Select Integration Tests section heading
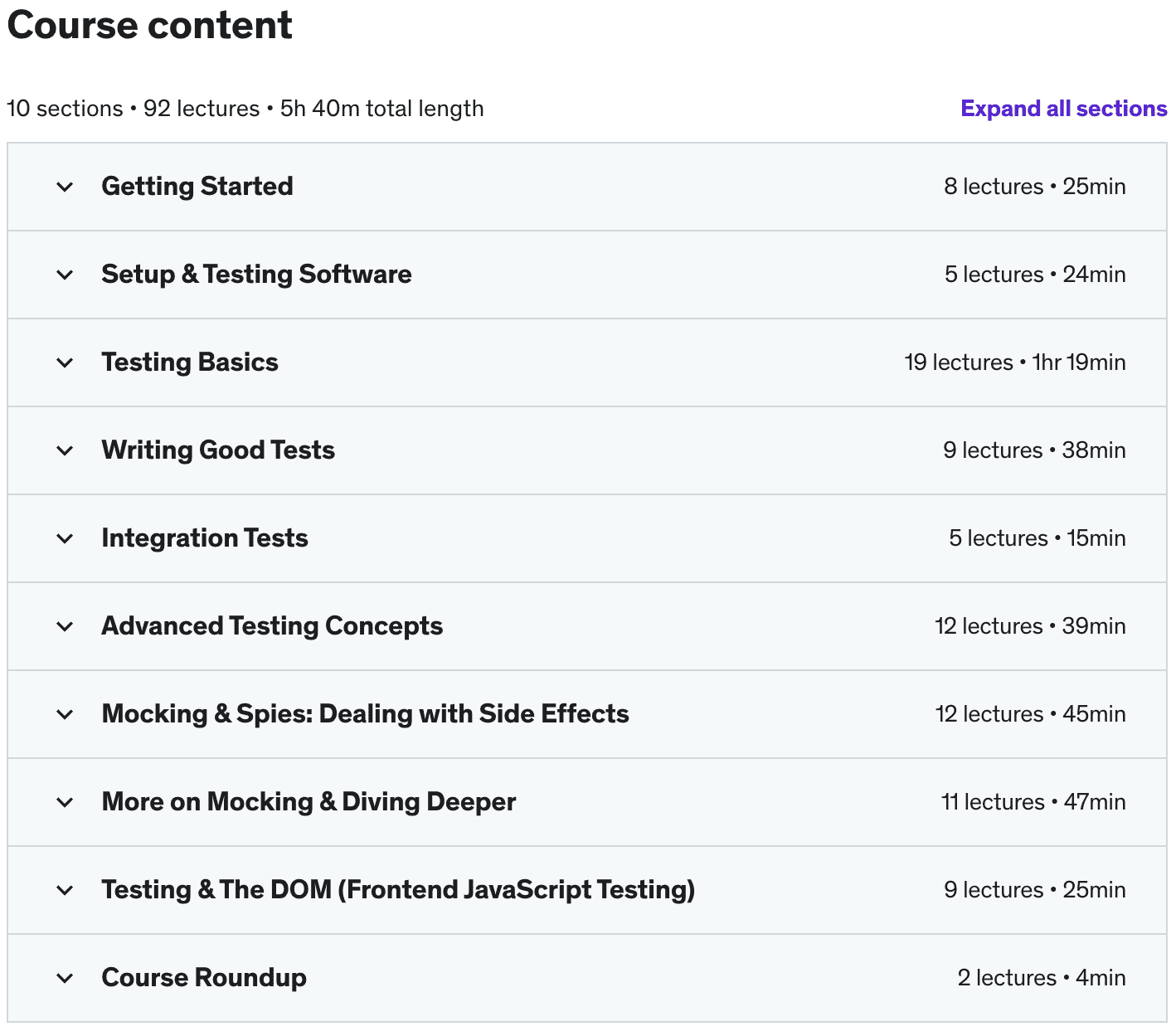This screenshot has height=1036, width=1176. pyautogui.click(x=205, y=538)
